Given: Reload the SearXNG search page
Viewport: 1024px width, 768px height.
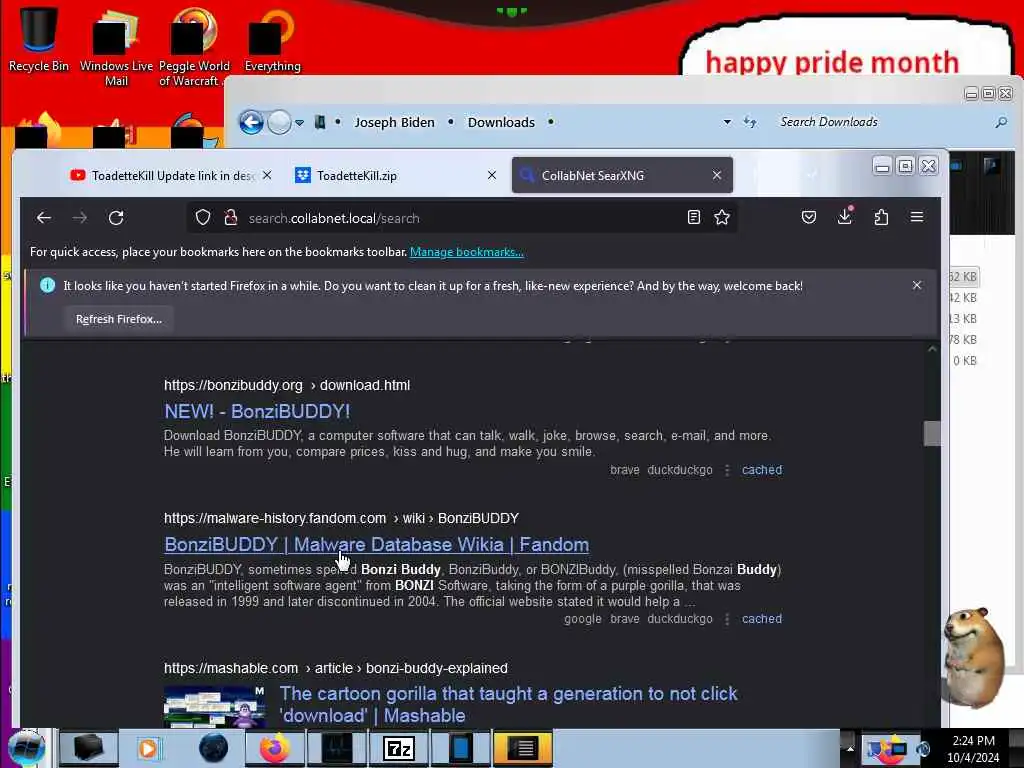Looking at the screenshot, I should tap(116, 217).
